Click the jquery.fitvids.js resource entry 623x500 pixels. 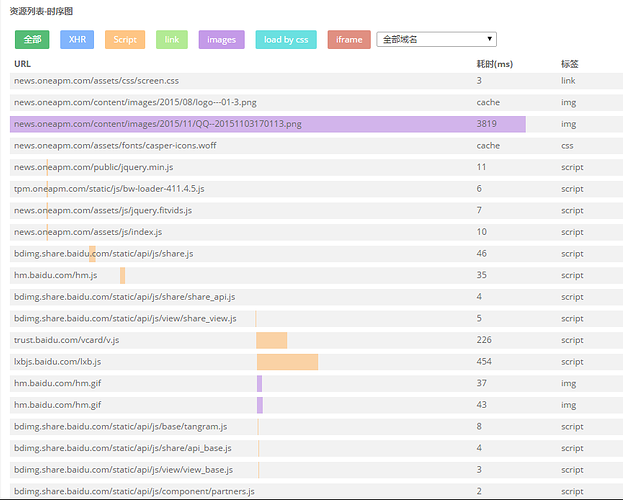pyautogui.click(x=103, y=210)
